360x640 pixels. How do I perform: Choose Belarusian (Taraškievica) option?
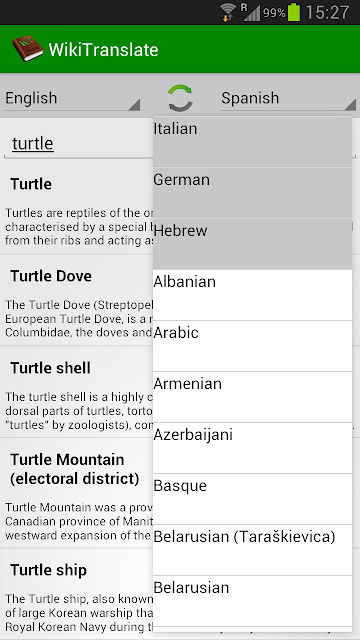coord(252,550)
